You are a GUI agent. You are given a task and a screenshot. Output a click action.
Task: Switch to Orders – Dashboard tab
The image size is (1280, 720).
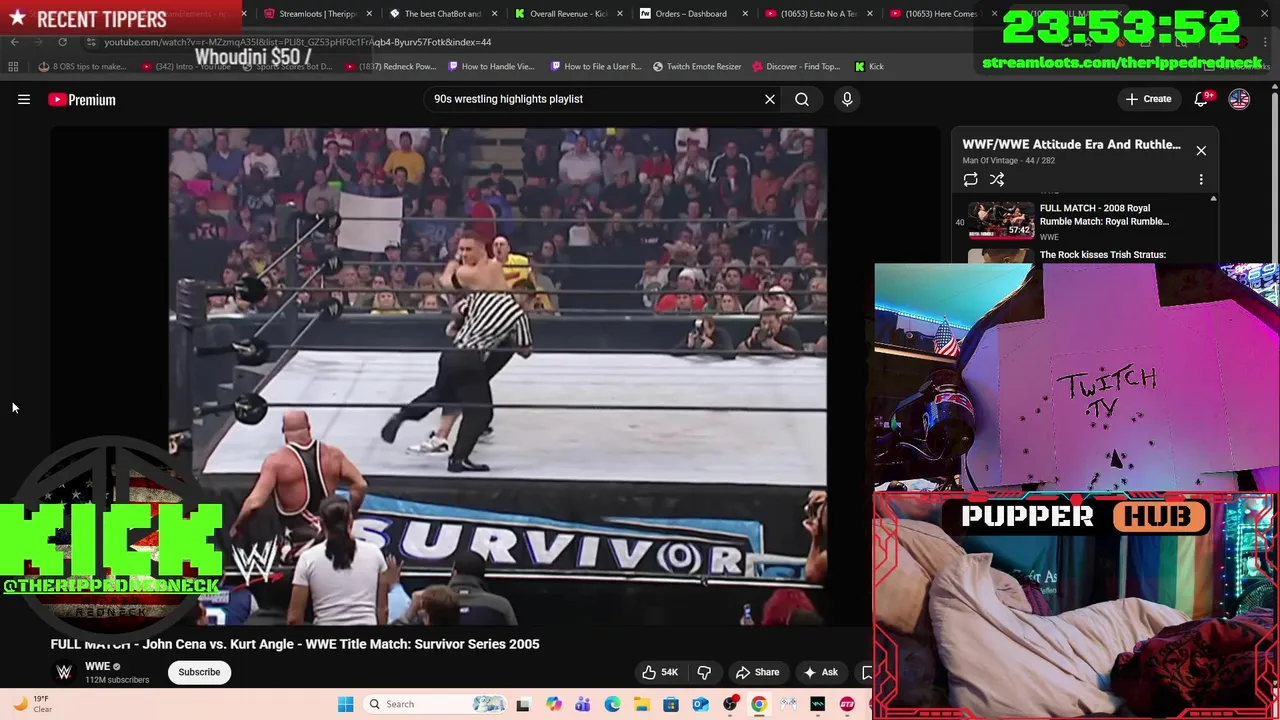691,14
